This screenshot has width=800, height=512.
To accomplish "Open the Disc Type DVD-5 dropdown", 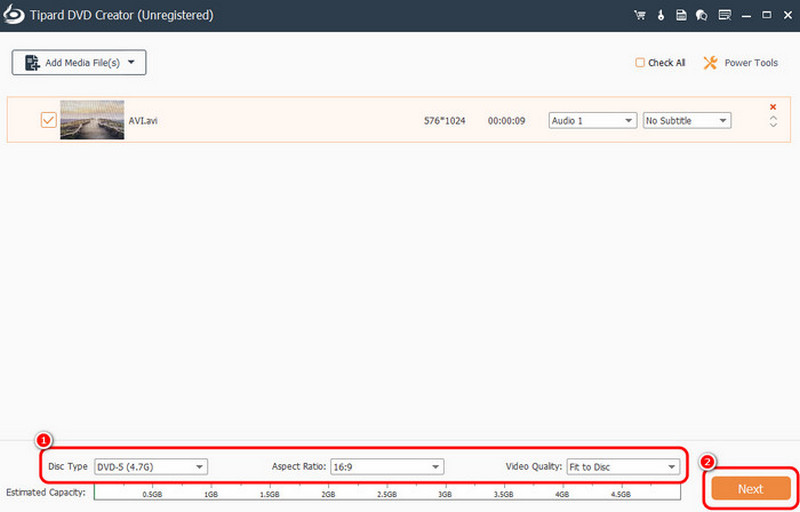I will click(151, 467).
